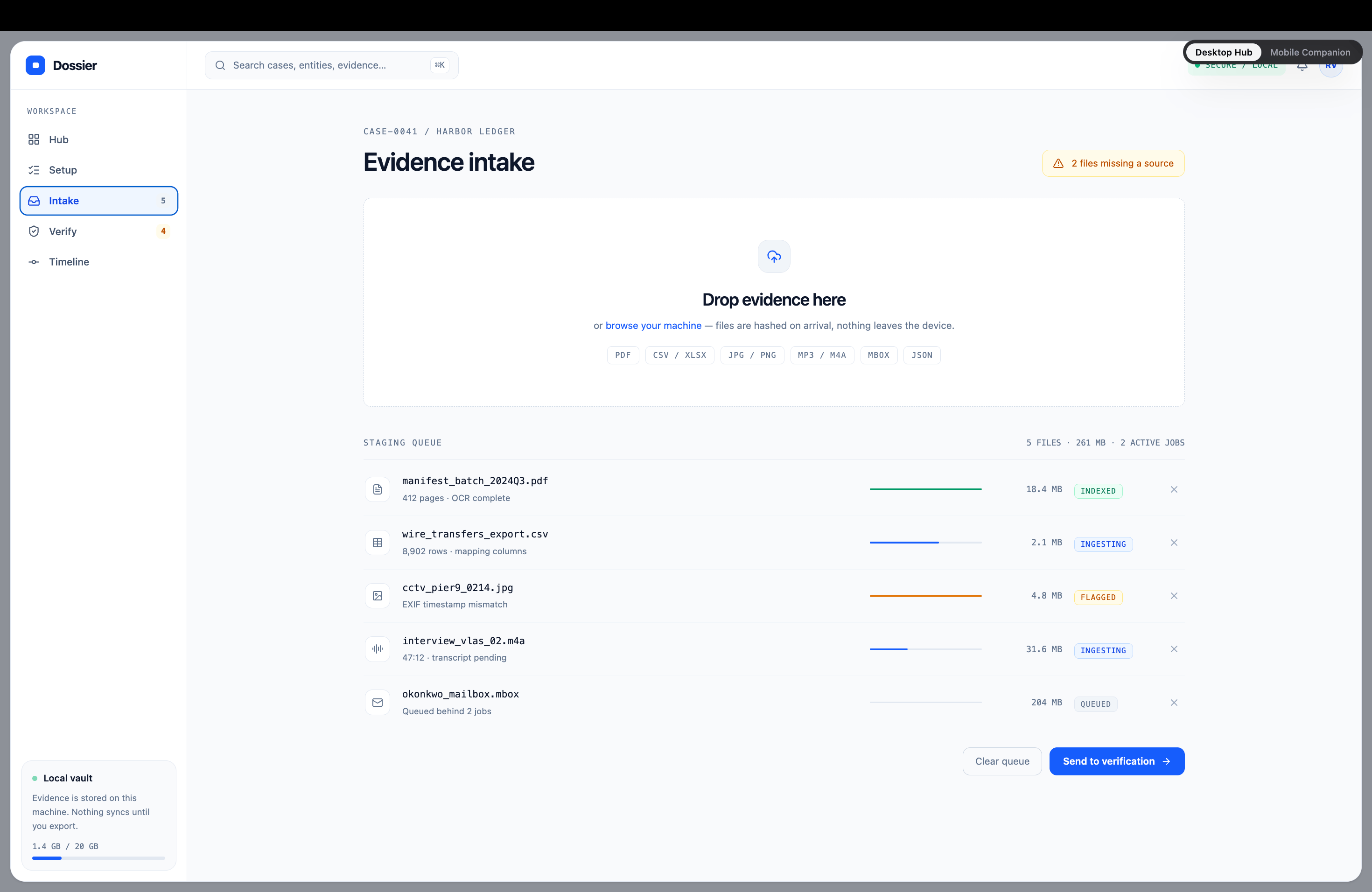This screenshot has height=892, width=1372.
Task: Click the okonkwo_mailbox.mbox envelope icon
Action: pos(378,703)
